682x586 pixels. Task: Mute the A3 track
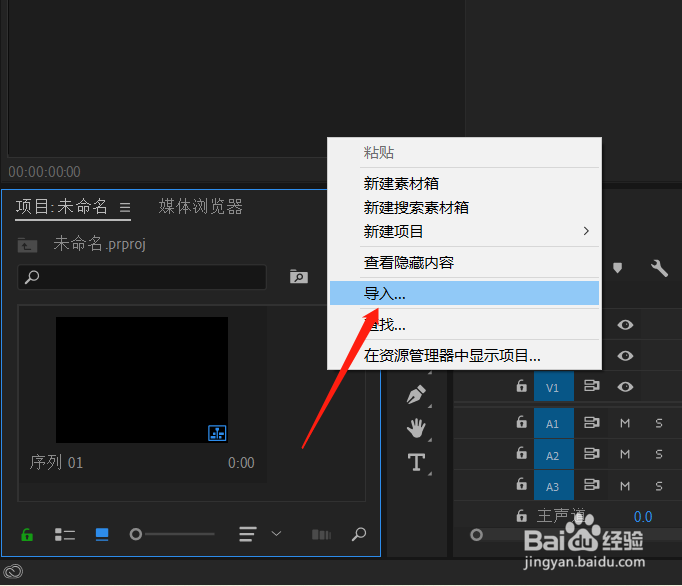(x=625, y=486)
